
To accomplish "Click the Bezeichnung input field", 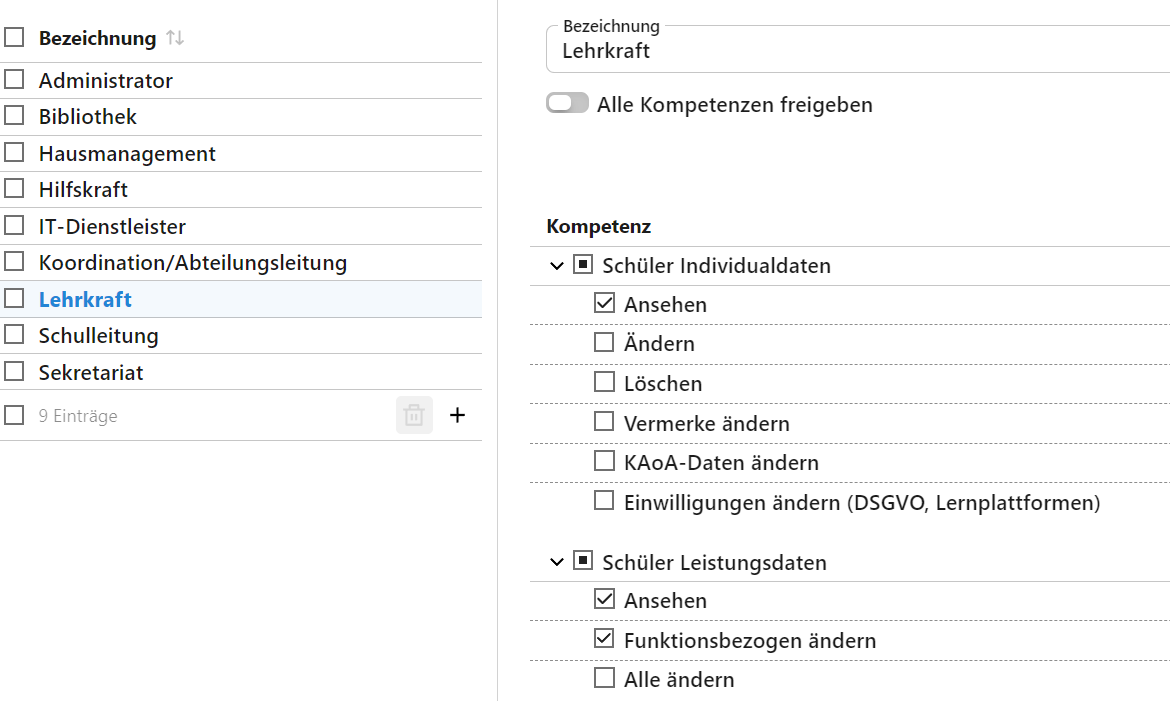I will [858, 49].
